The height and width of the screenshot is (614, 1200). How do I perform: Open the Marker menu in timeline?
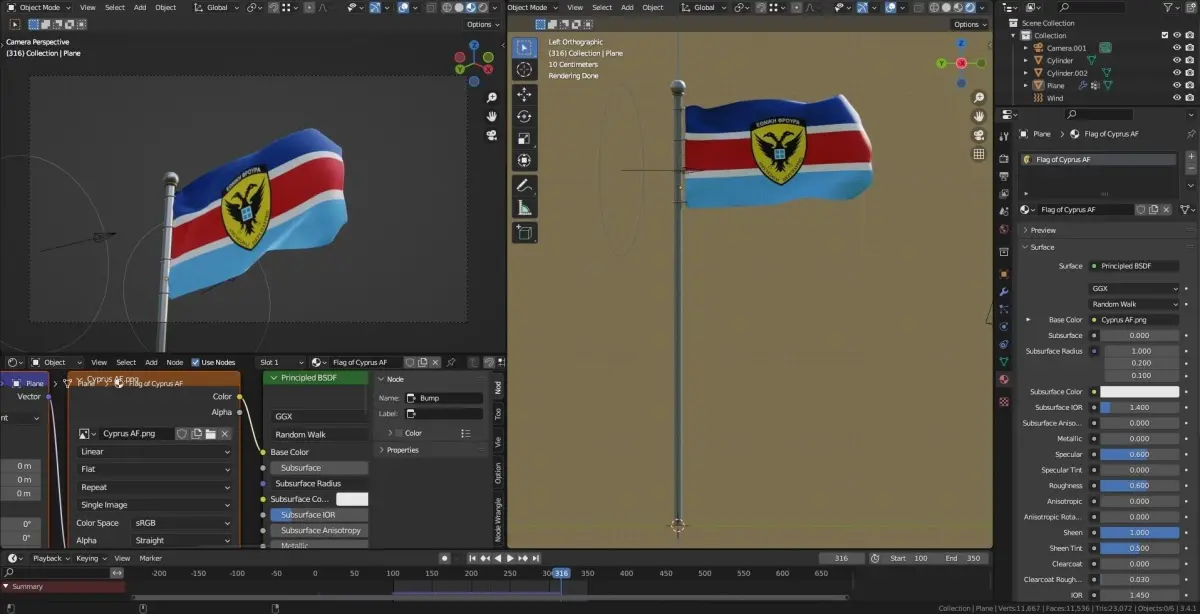click(x=150, y=558)
